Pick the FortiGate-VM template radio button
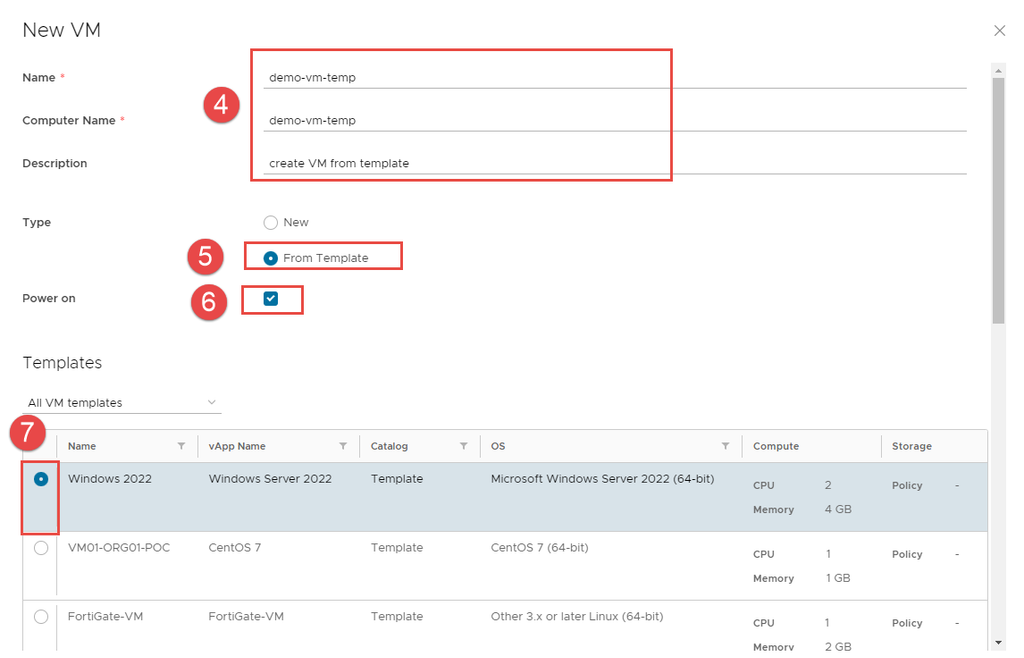 tap(41, 617)
